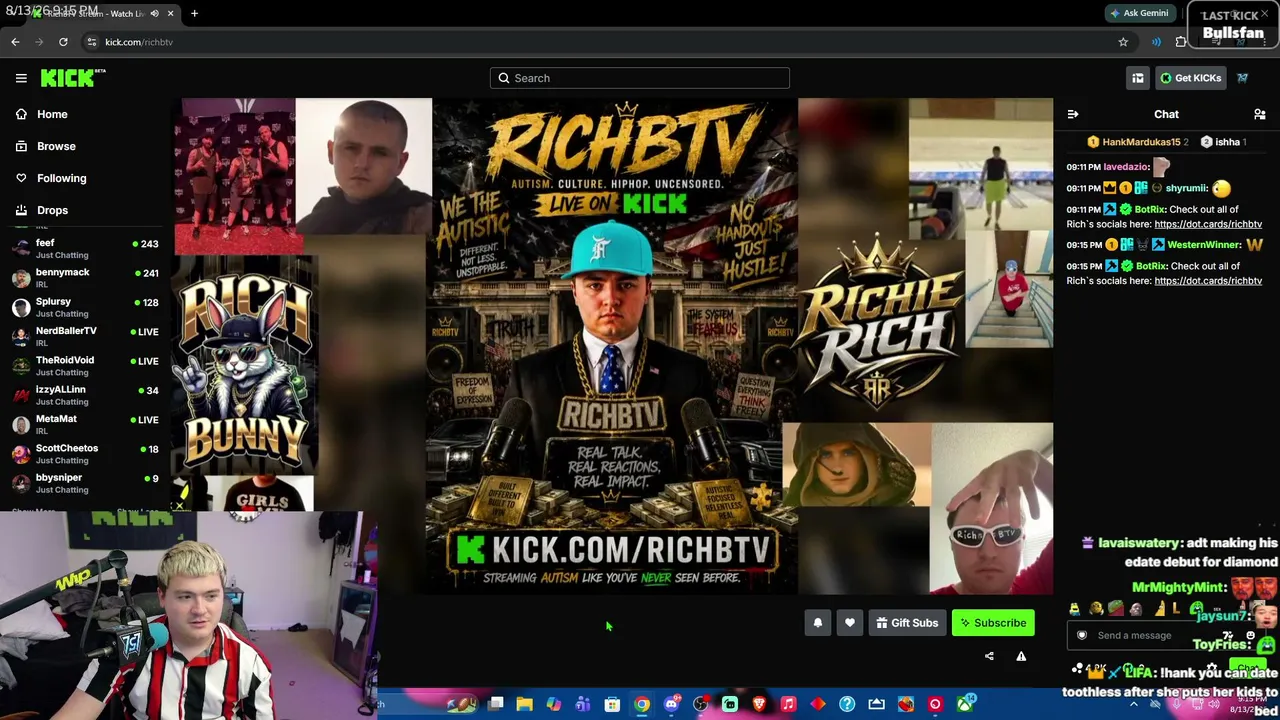Click the notification bell for RichBTV
The width and height of the screenshot is (1280, 720).
tap(817, 623)
